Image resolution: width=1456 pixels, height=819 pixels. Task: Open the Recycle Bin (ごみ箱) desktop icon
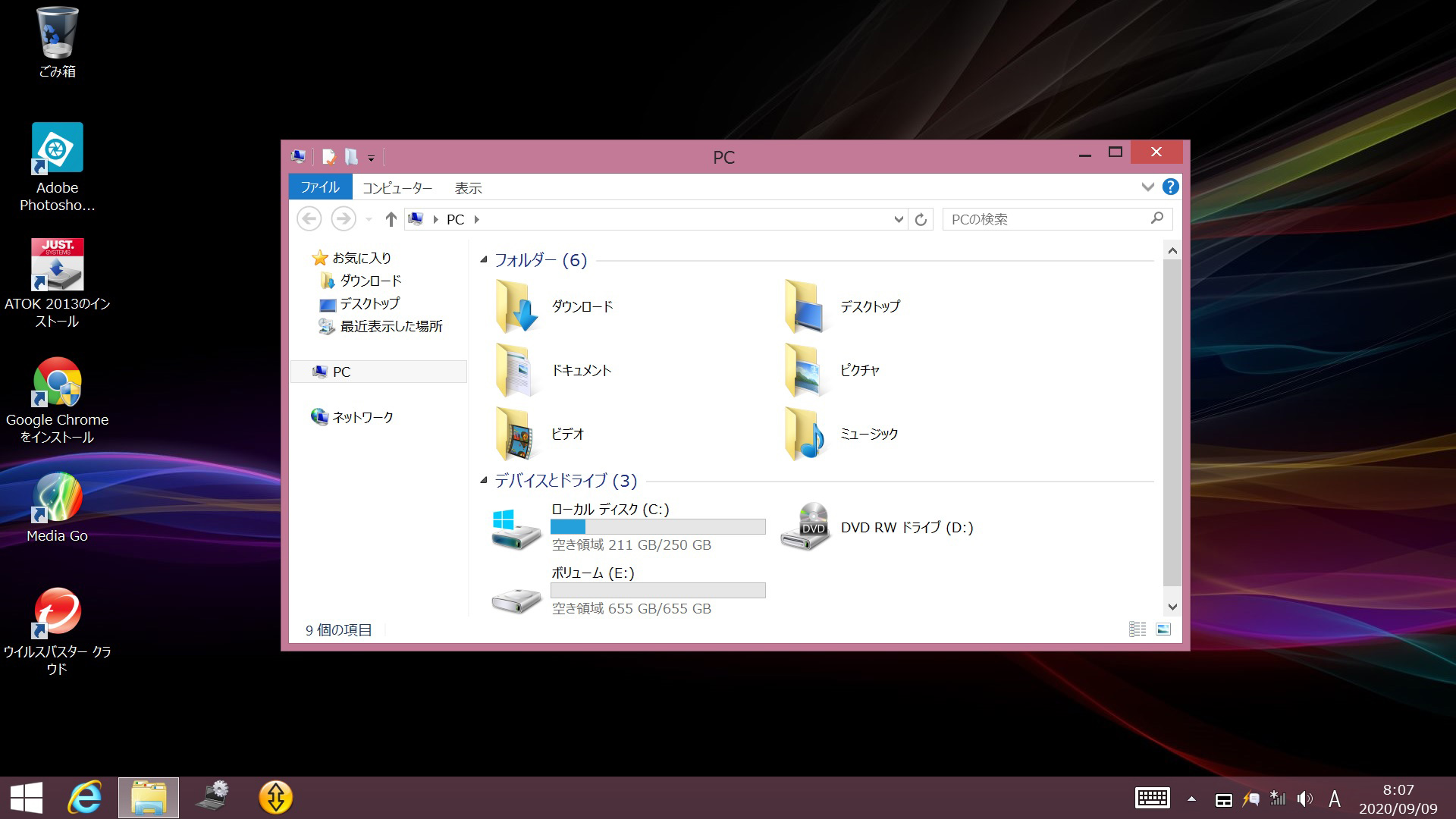57,43
